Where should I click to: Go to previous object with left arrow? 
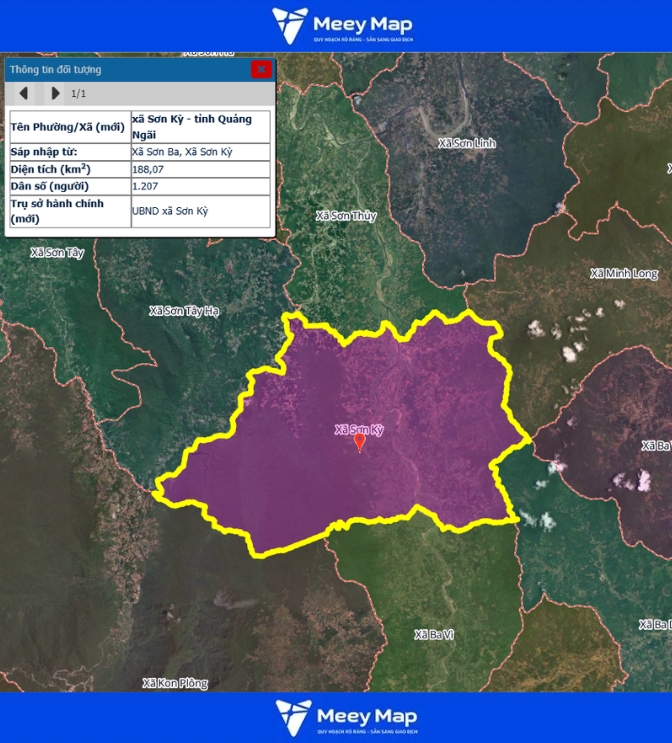[x=24, y=94]
